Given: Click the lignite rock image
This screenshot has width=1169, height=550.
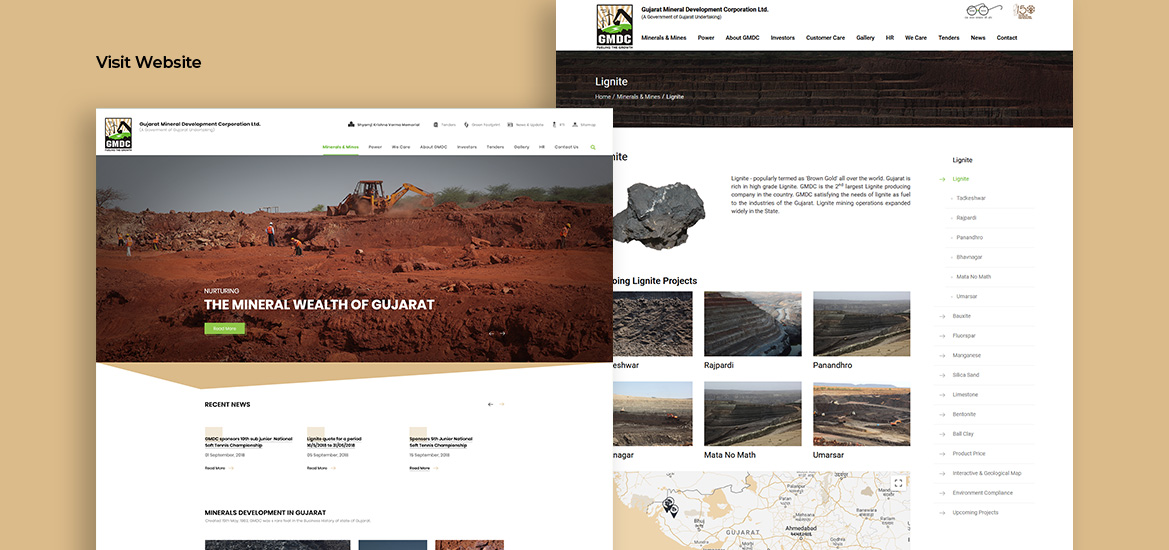Looking at the screenshot, I should point(659,215).
